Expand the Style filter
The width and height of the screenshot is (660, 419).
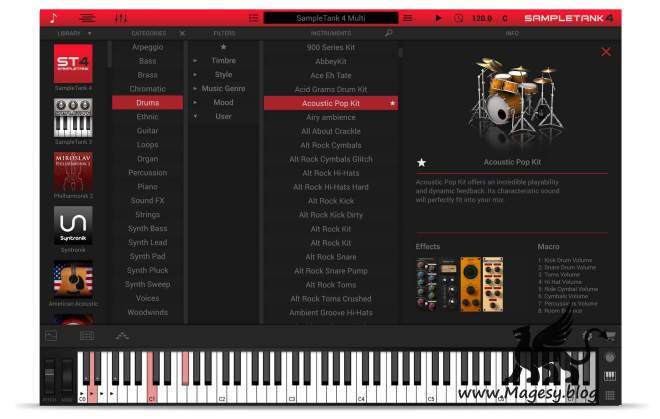tap(195, 75)
